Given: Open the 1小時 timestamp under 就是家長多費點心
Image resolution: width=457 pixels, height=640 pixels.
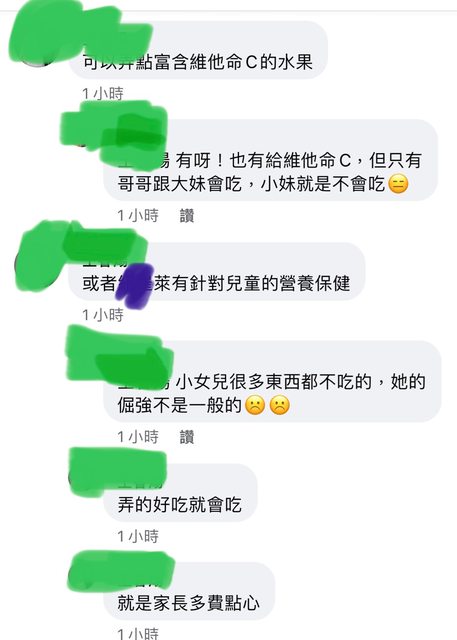Looking at the screenshot, I should [138, 634].
